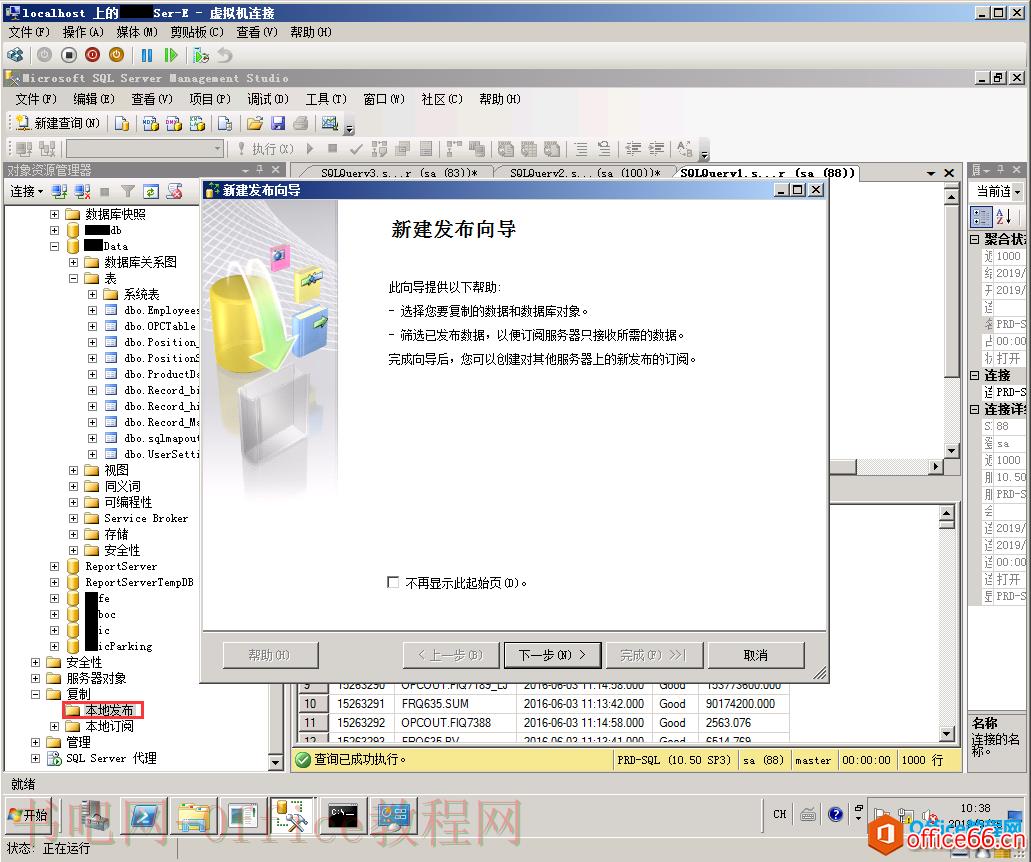The height and width of the screenshot is (862, 1031).
Task: Select the 本地发布 tree item
Action: pyautogui.click(x=108, y=710)
